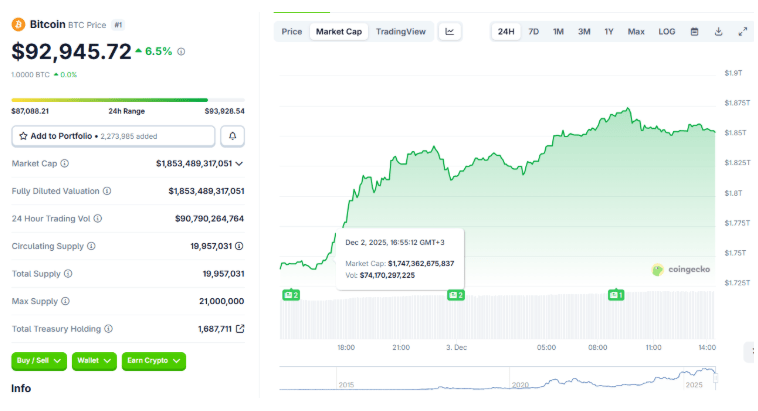758x411 pixels.
Task: Click the orange Bitcoin logo icon
Action: (18, 22)
